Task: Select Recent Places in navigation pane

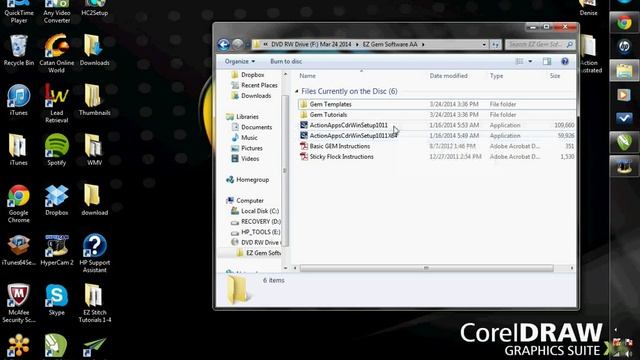Action: tap(259, 85)
